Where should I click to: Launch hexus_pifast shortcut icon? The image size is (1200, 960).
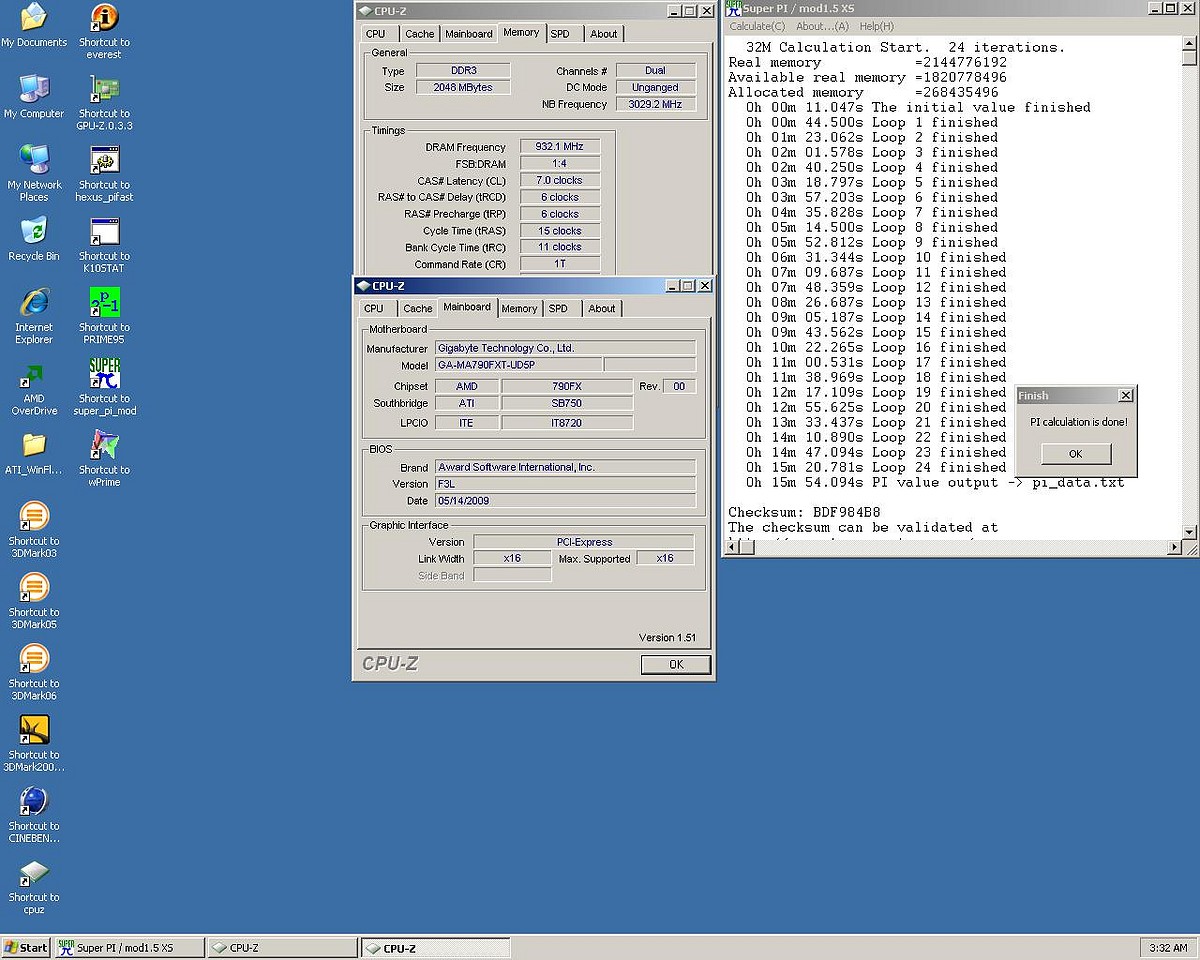pos(104,160)
